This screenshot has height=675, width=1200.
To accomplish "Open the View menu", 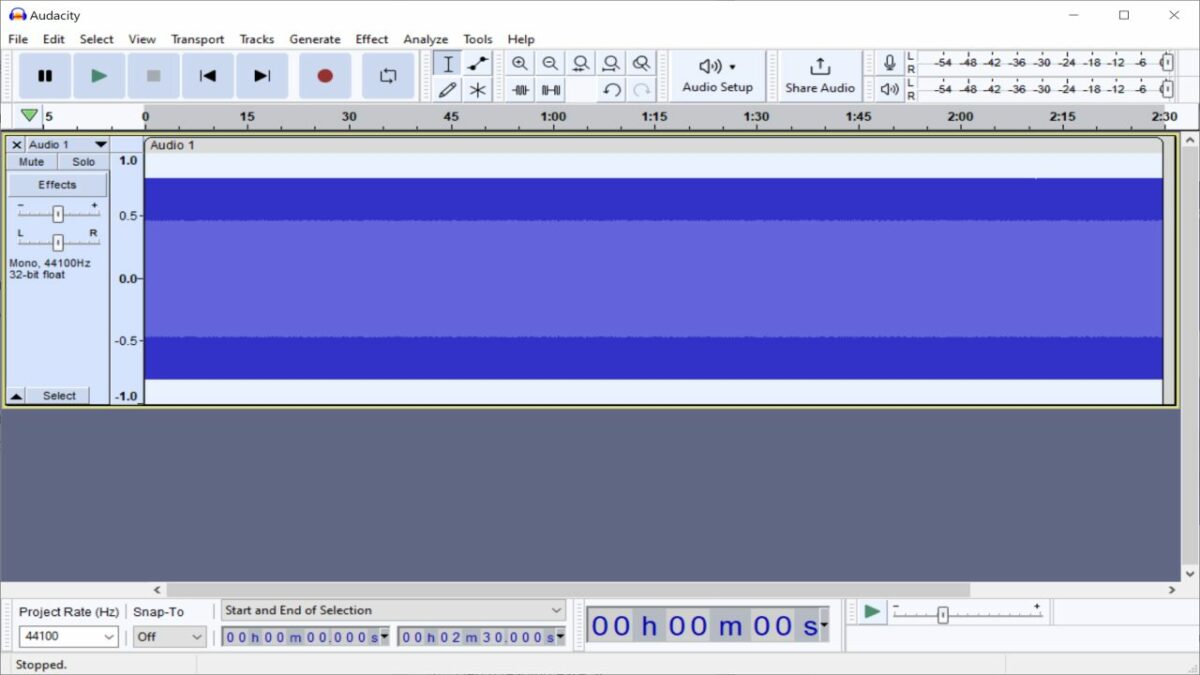I will pyautogui.click(x=142, y=39).
